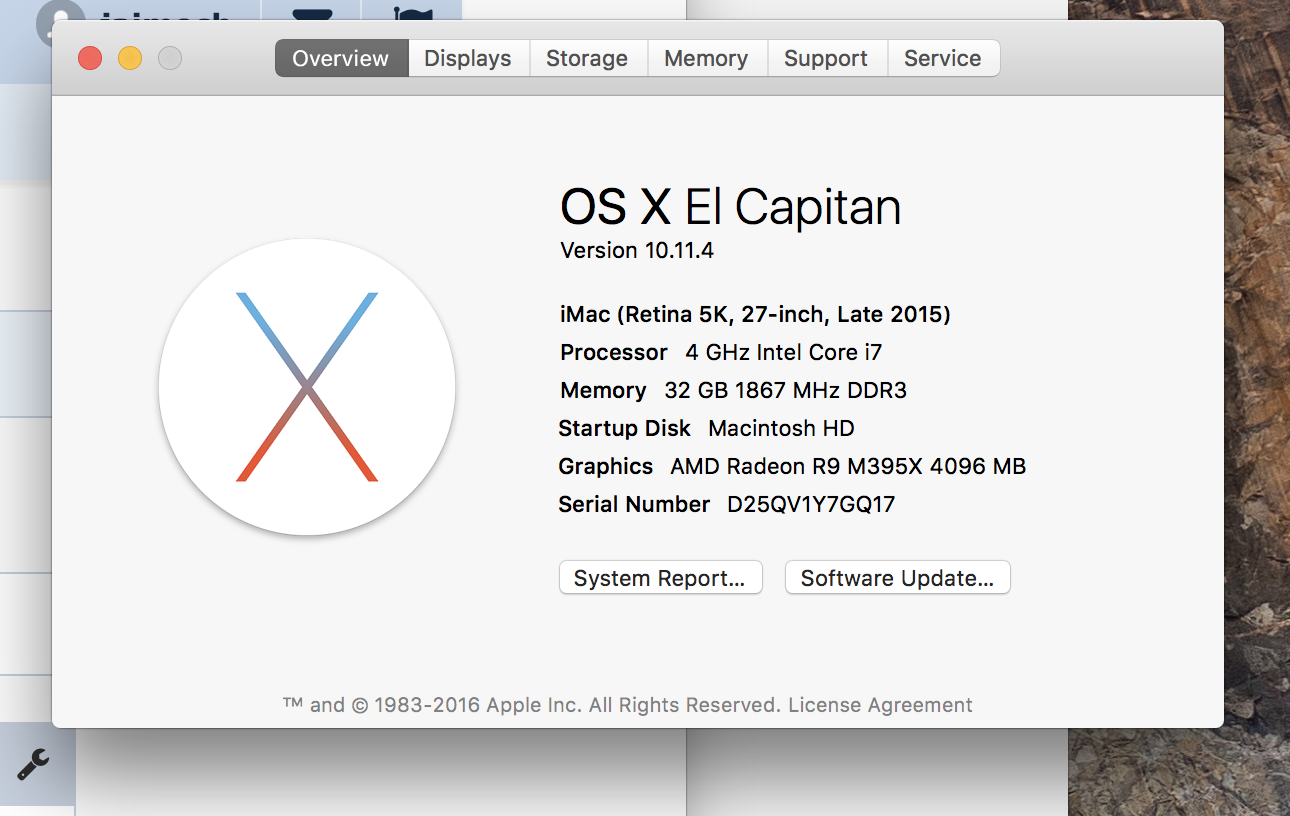Click the 32 GB 1867 MHz DDR3 value

point(786,390)
